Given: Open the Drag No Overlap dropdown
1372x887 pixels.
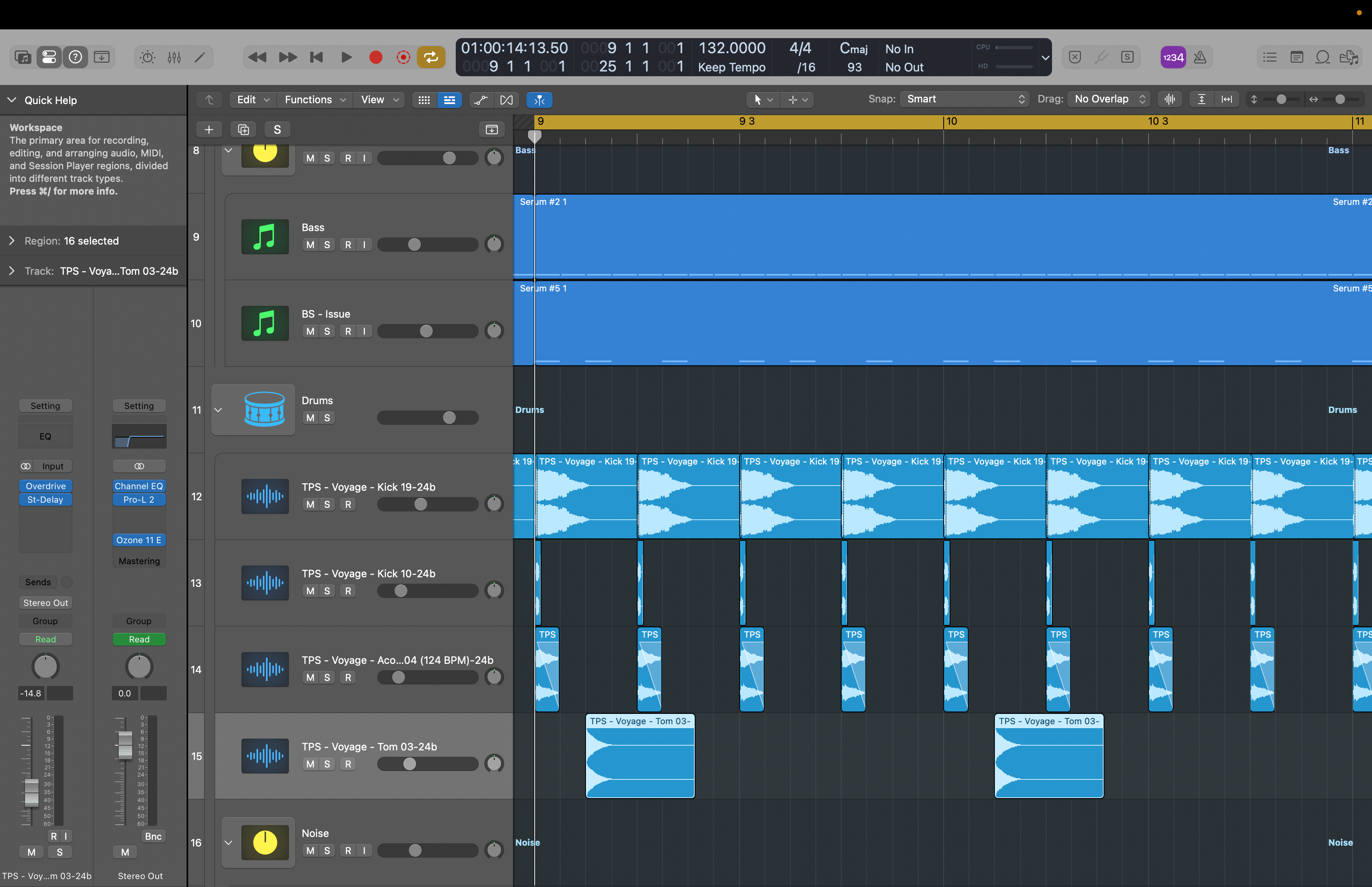Looking at the screenshot, I should pyautogui.click(x=1108, y=99).
